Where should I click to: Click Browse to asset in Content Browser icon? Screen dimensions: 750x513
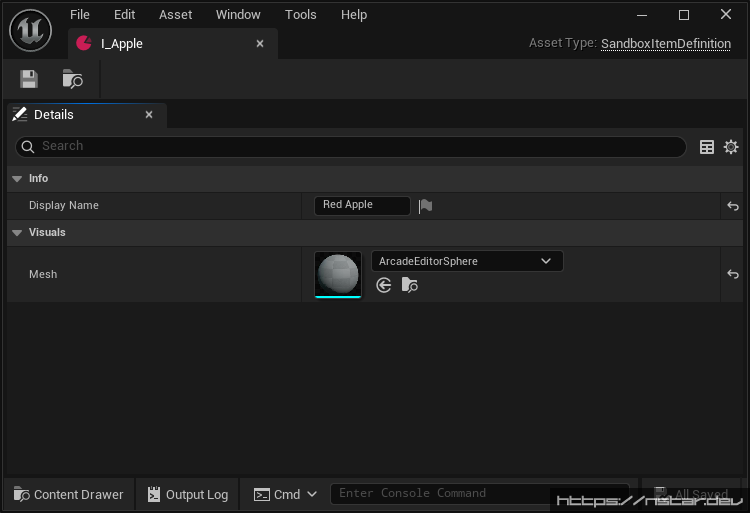pos(72,79)
